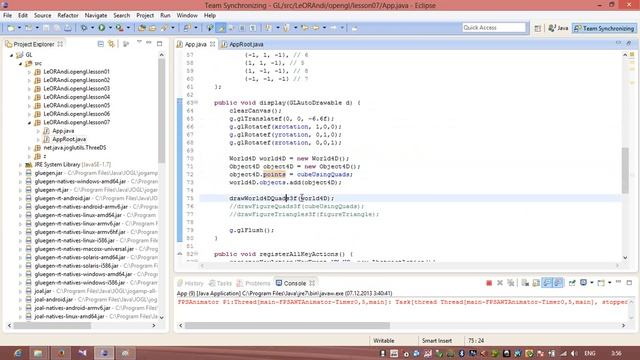Click the Run External Tools icon

[x=119, y=28]
